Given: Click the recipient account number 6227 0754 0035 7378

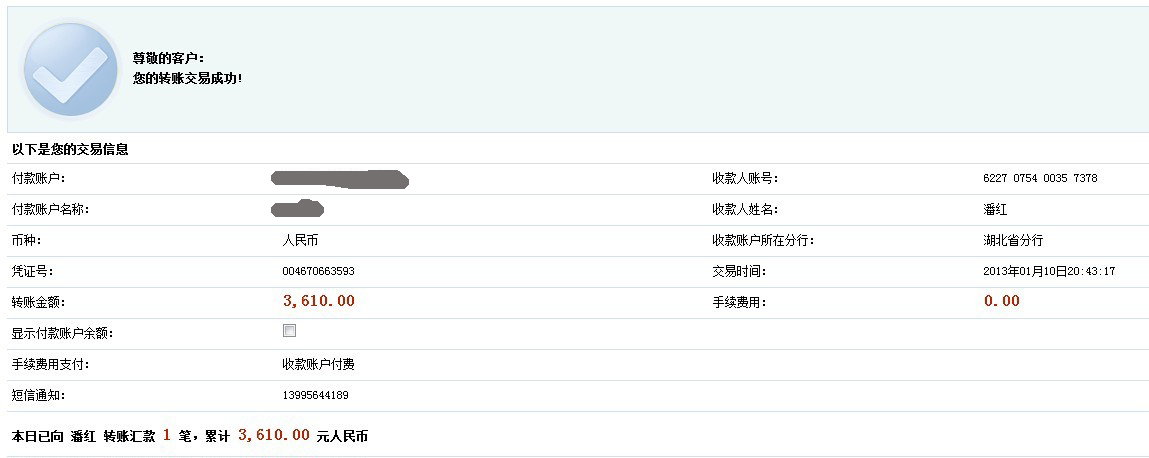Looking at the screenshot, I should click(x=1040, y=178).
